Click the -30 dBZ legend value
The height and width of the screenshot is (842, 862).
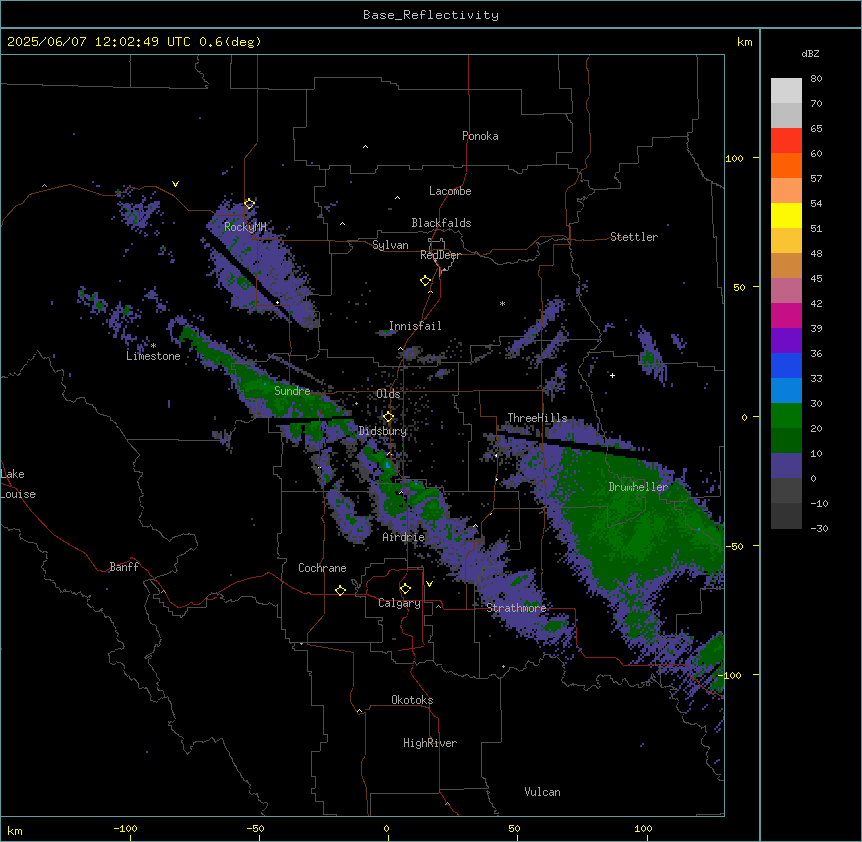(x=819, y=528)
